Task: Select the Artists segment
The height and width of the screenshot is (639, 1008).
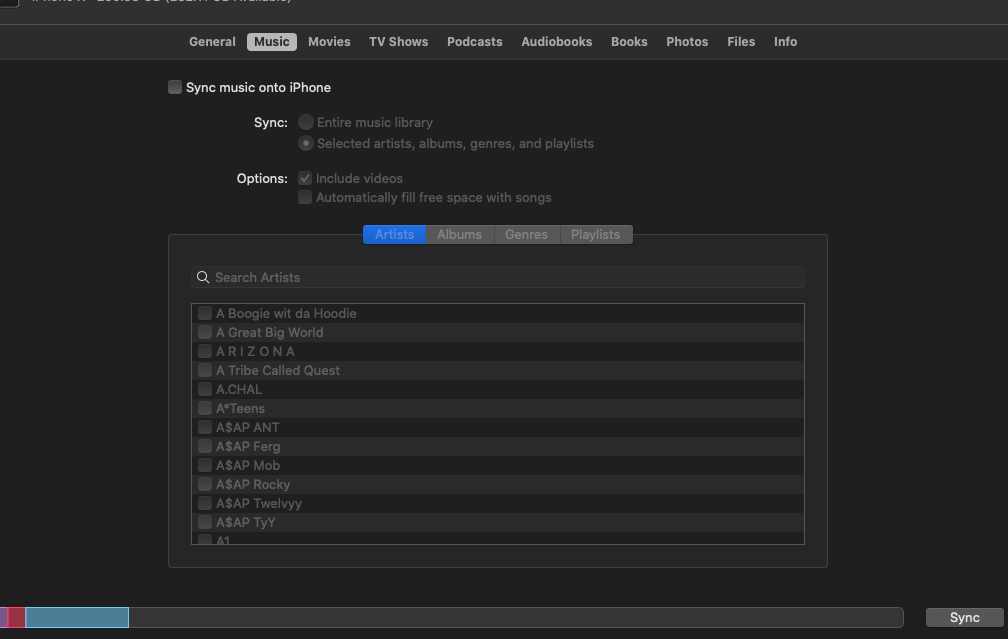Action: pos(395,235)
